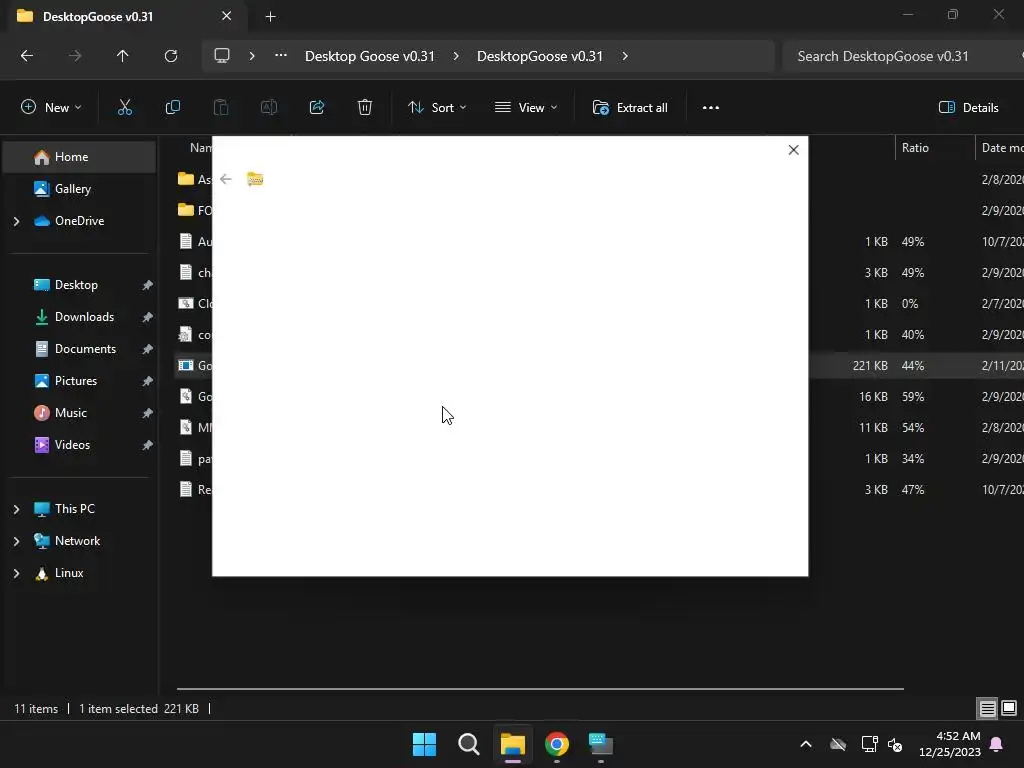1024x768 pixels.
Task: Add a new tab with plus button
Action: point(270,16)
